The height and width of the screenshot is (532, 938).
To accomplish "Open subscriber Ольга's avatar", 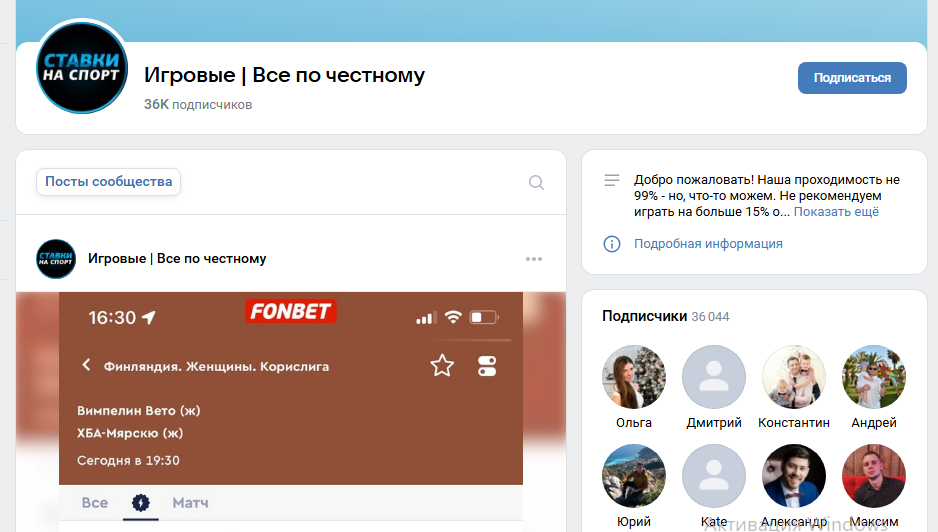I will pyautogui.click(x=634, y=377).
